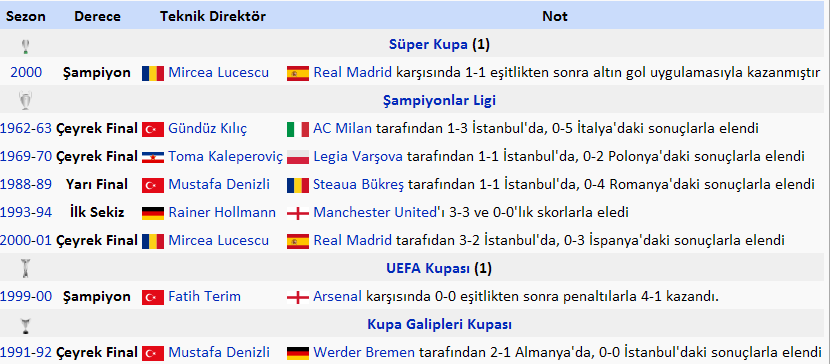Open the Werder Bremen link
Image resolution: width=836 pixels, height=364 pixels.
[364, 352]
